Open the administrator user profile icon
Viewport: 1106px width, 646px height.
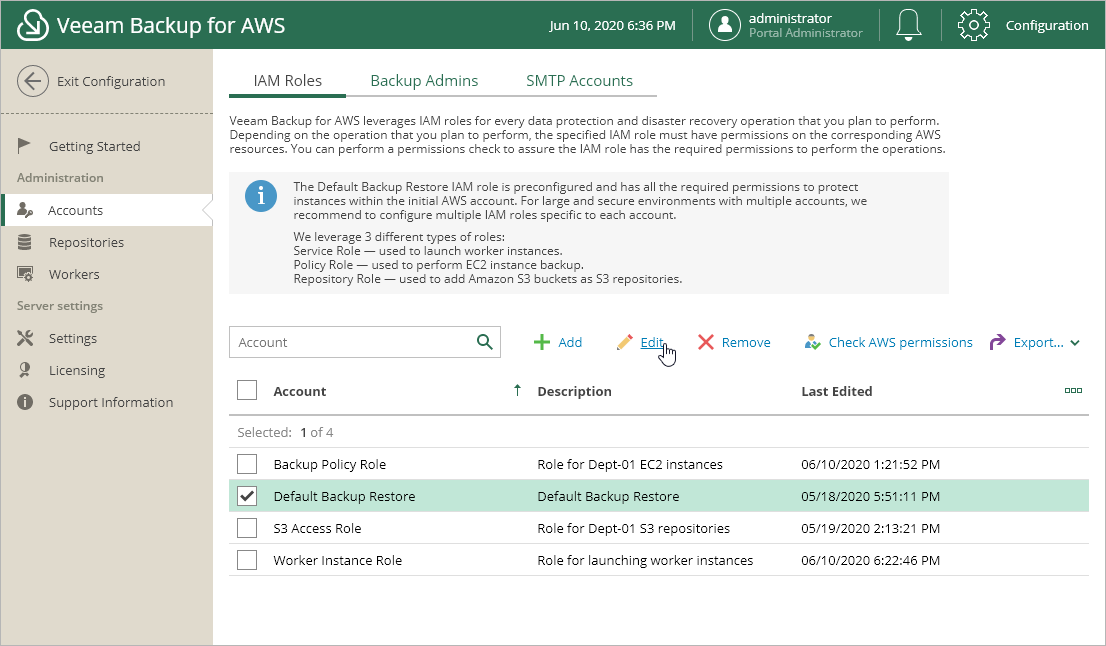724,25
